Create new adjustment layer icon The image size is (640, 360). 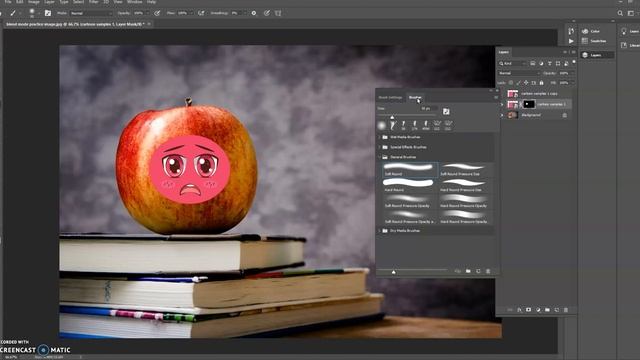538,310
